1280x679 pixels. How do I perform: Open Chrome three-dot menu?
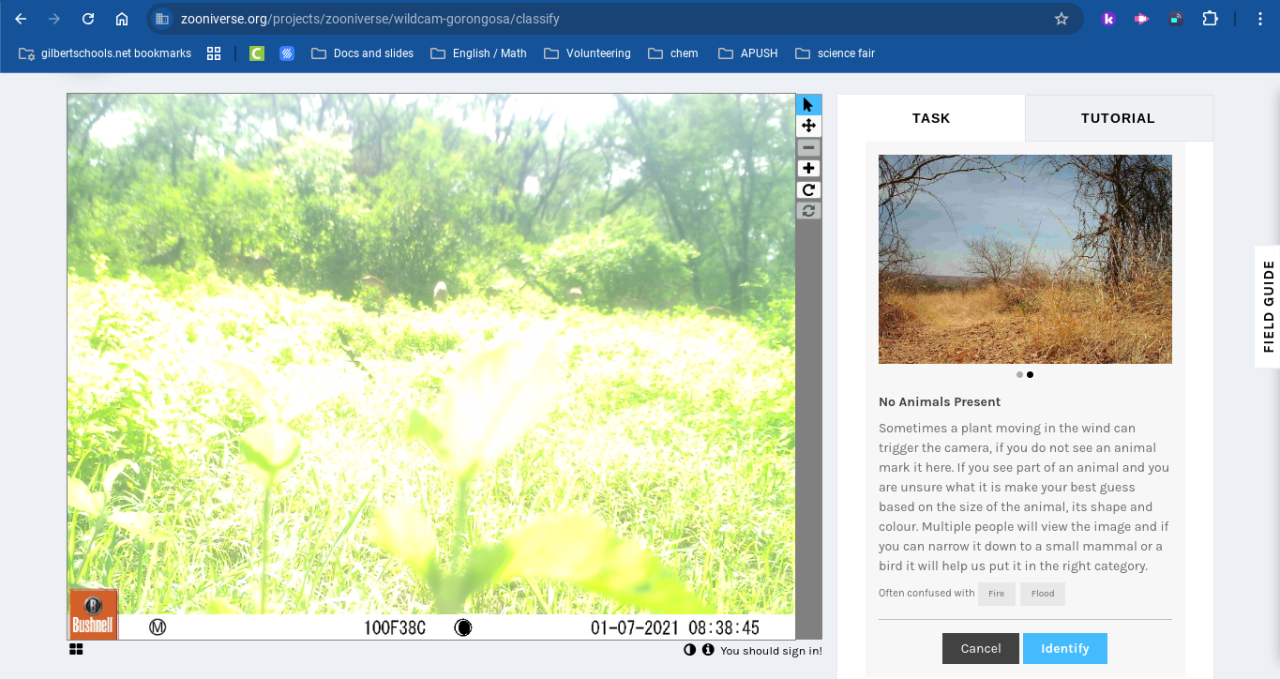[1260, 19]
